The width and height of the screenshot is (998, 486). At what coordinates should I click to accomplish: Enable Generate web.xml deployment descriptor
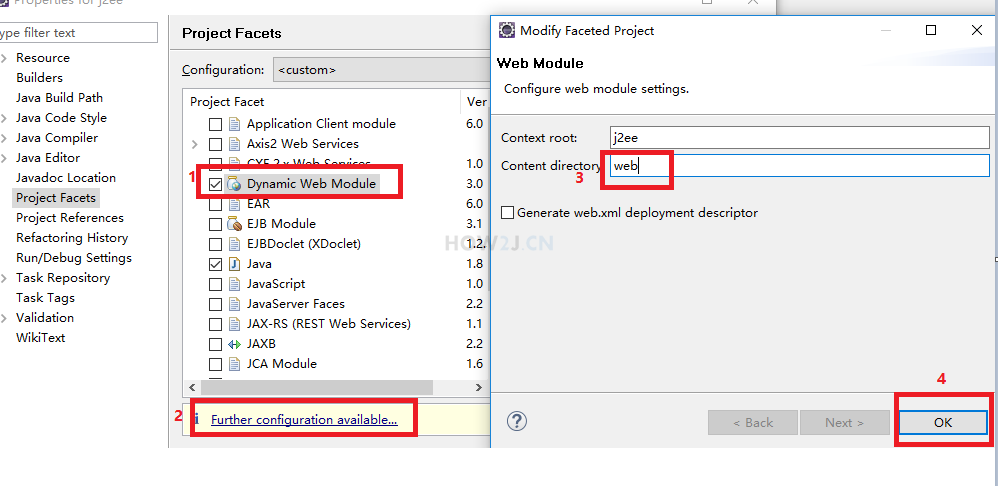[507, 212]
